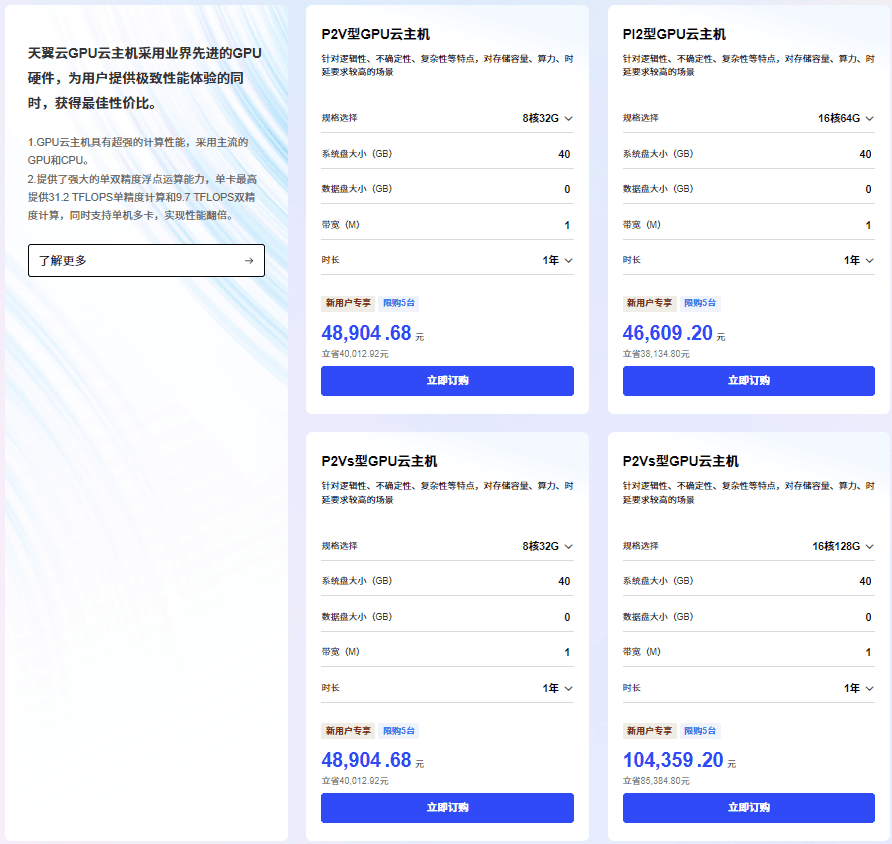Expand the 16核64G spec dropdown
The image size is (892, 844).
pyautogui.click(x=845, y=118)
